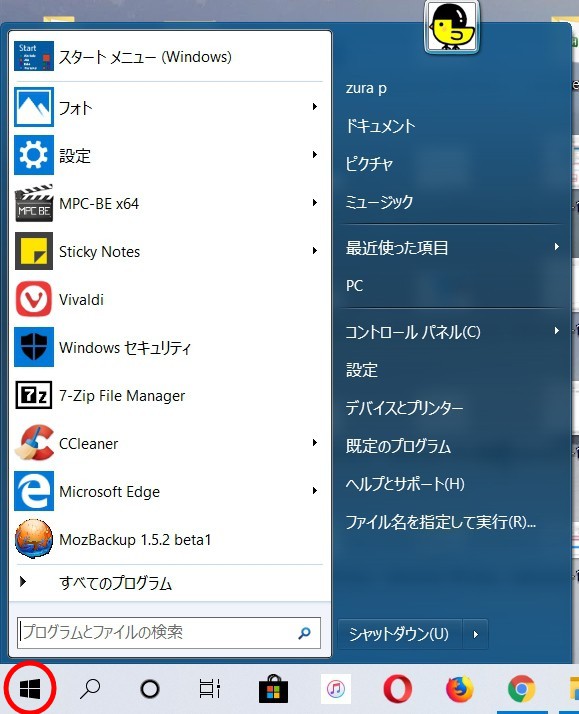Click the シャットダウン(U) button
The height and width of the screenshot is (714, 579).
pyautogui.click(x=399, y=634)
